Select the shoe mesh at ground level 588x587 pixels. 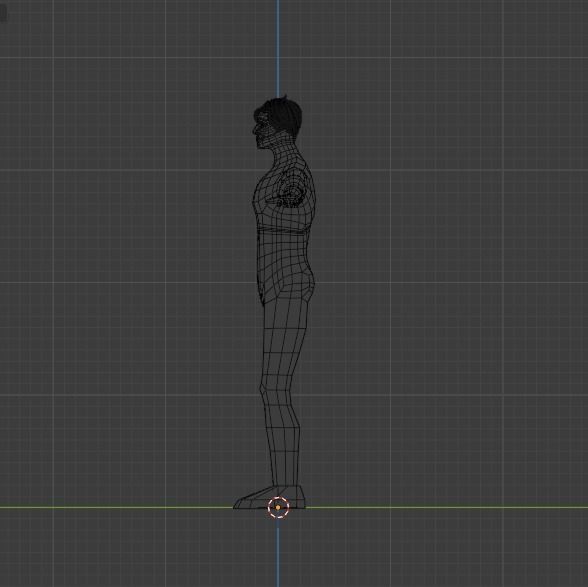point(269,497)
